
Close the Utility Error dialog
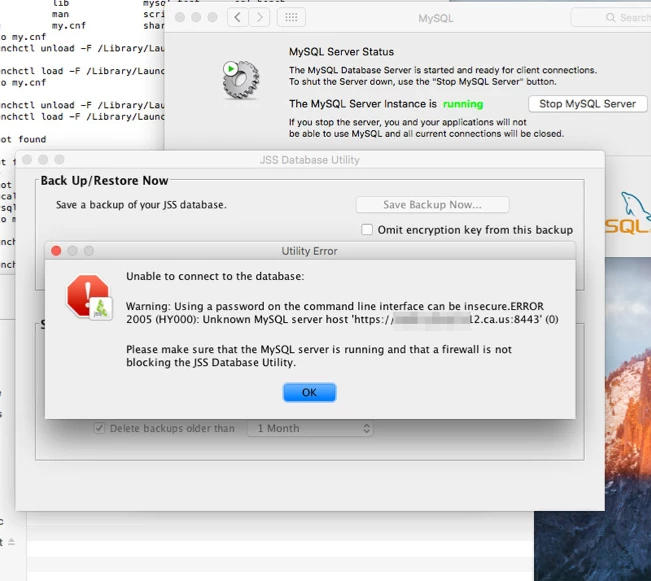(x=56, y=251)
